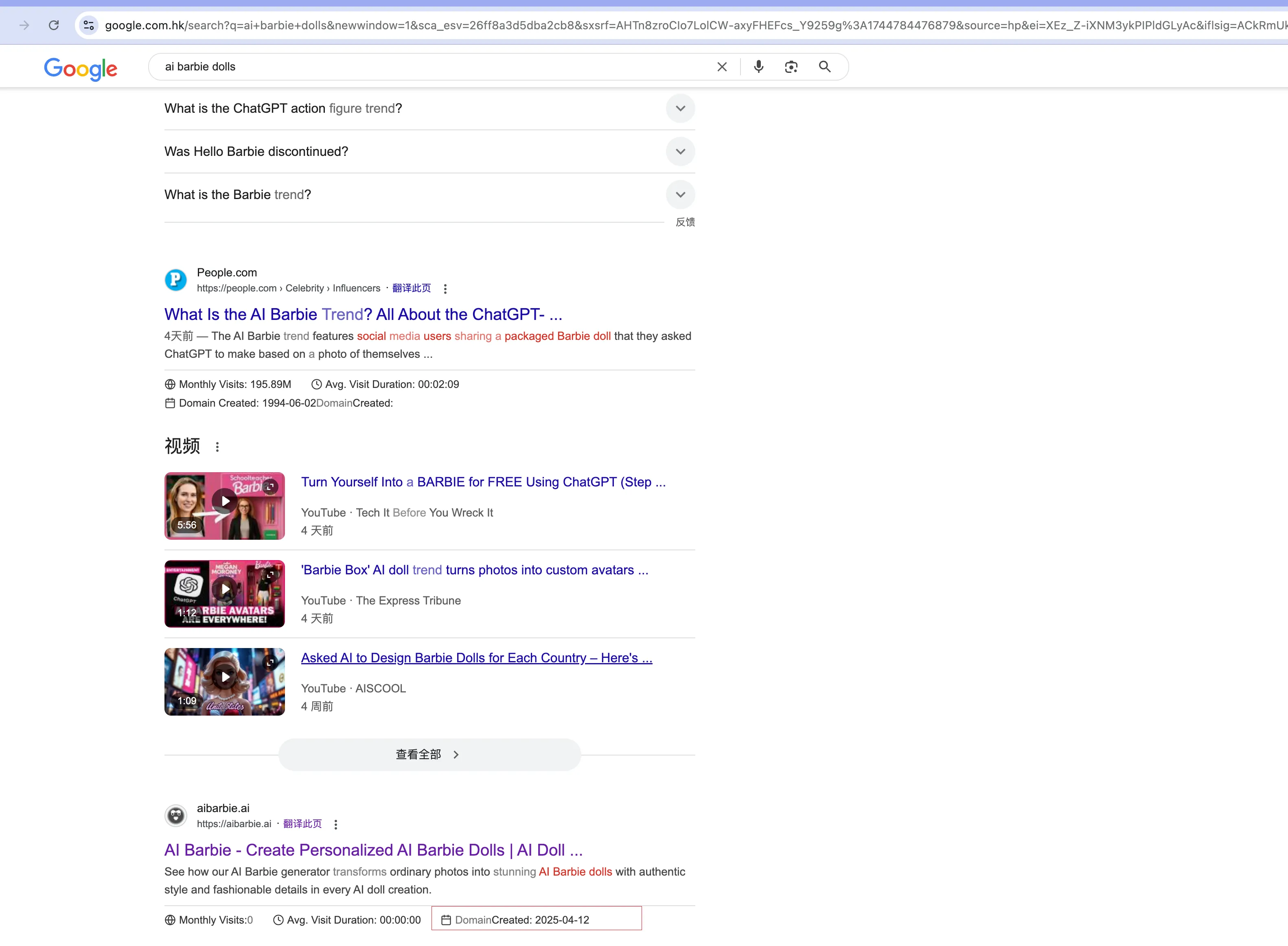
Task: Click the https://aibarbie.ai URL text
Action: coord(234,824)
